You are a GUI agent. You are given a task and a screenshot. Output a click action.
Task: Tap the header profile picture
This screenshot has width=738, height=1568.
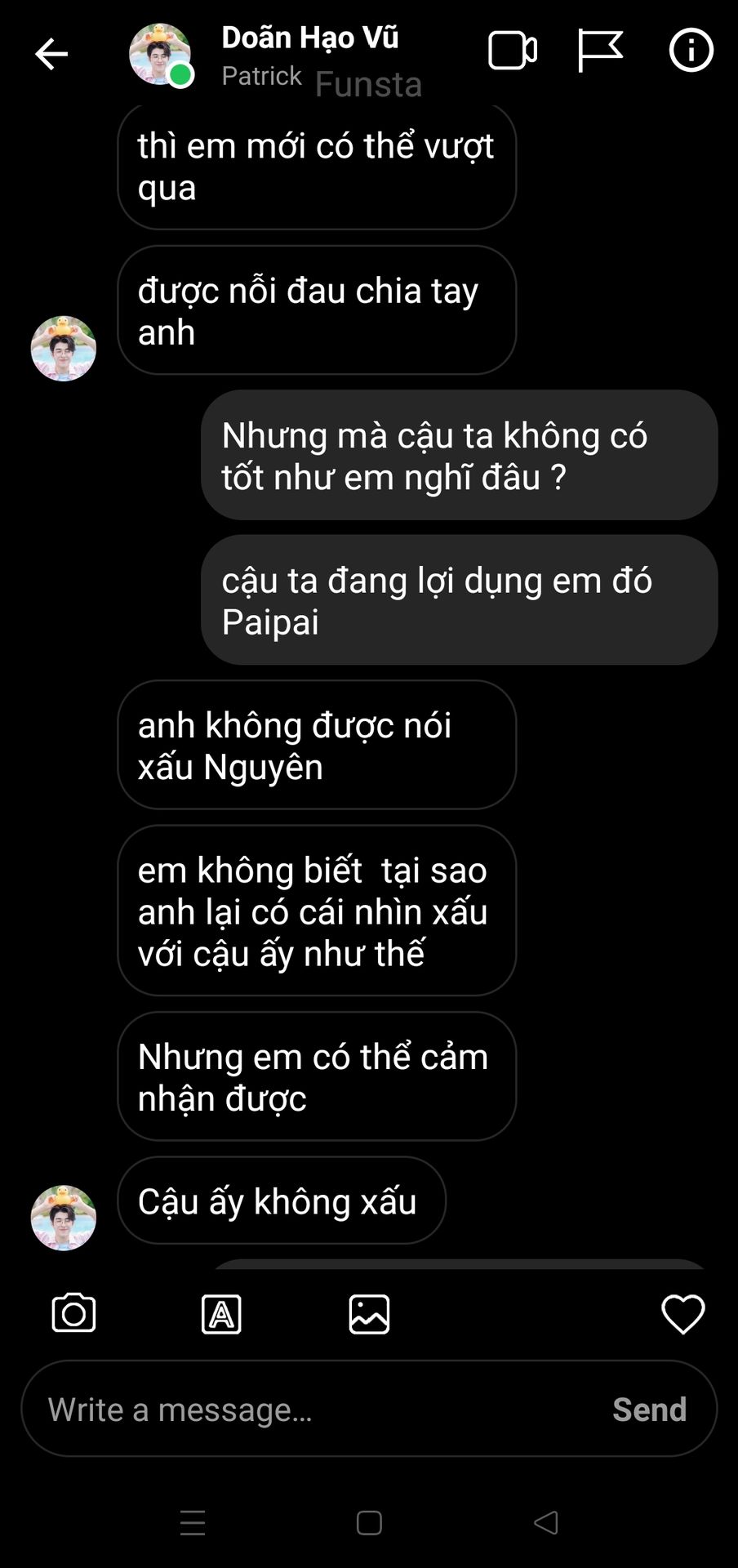pos(160,55)
